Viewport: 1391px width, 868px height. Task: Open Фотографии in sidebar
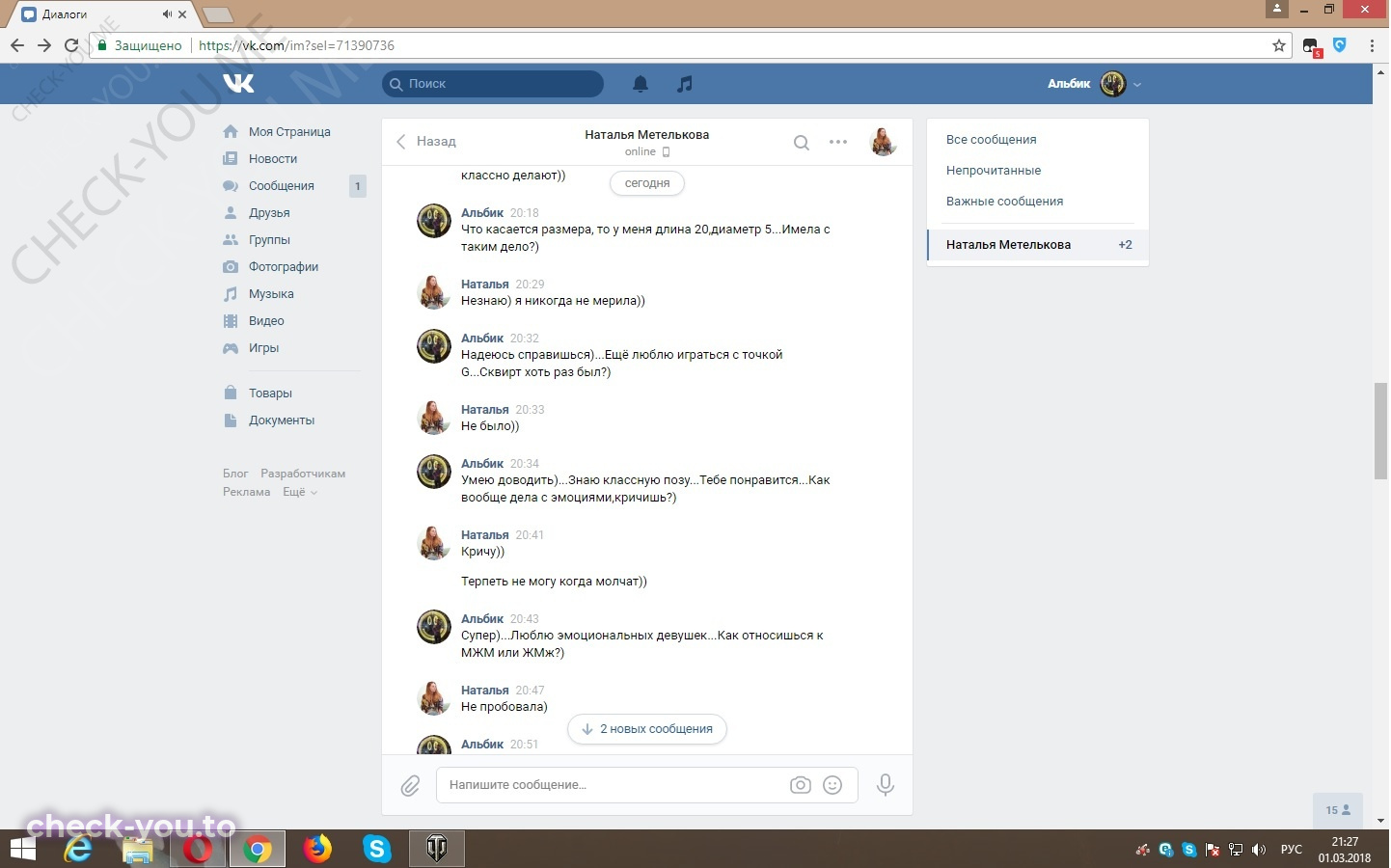[284, 267]
